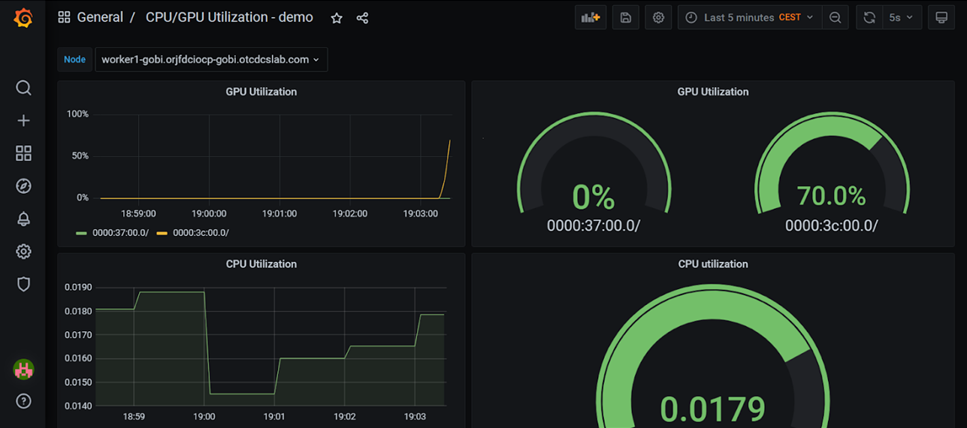Open the search dashboards icon
The width and height of the screenshot is (967, 428).
(23, 88)
